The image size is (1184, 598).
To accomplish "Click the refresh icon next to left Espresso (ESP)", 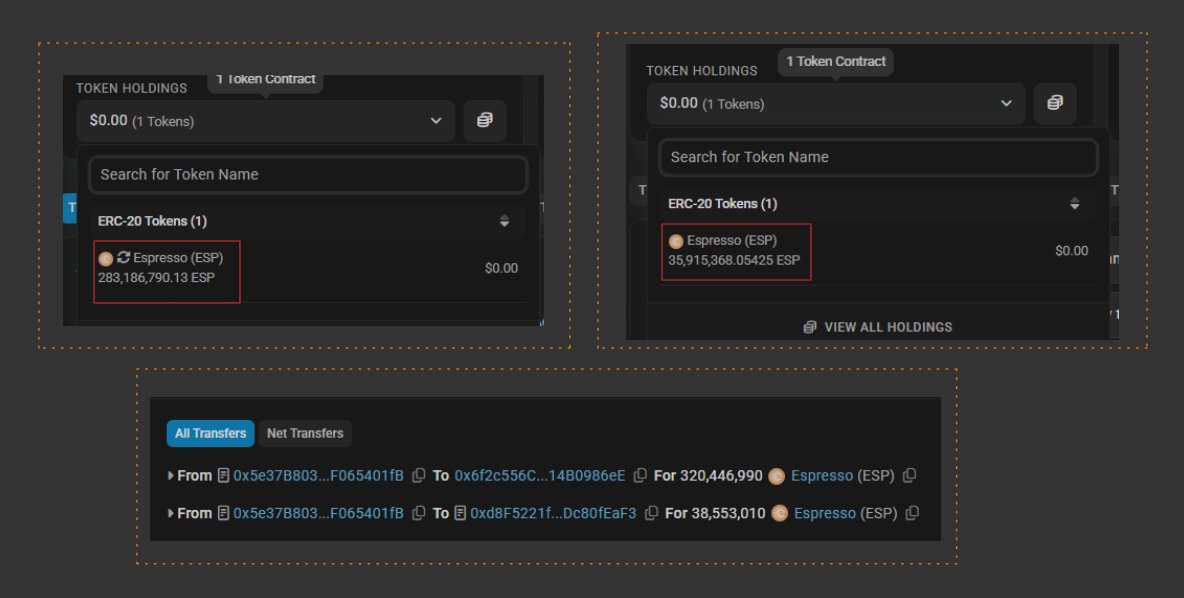I will coord(124,257).
